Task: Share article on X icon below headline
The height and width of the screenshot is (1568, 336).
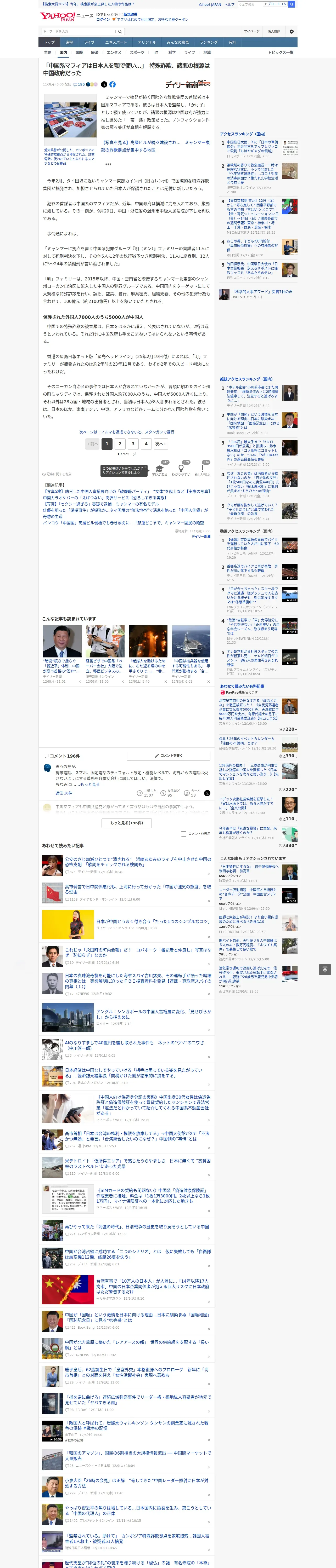Action: 104,85
